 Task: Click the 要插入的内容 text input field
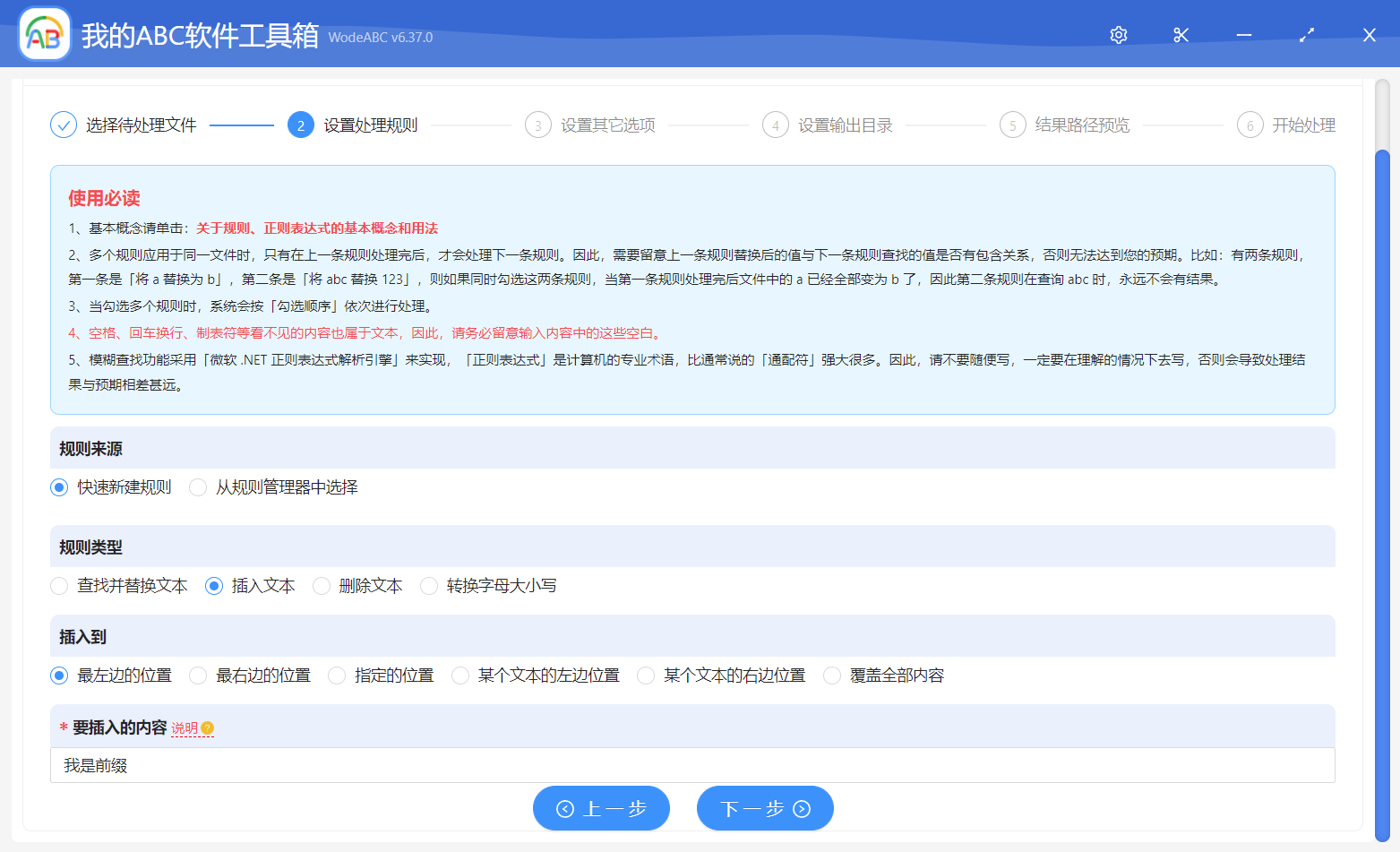coord(691,766)
